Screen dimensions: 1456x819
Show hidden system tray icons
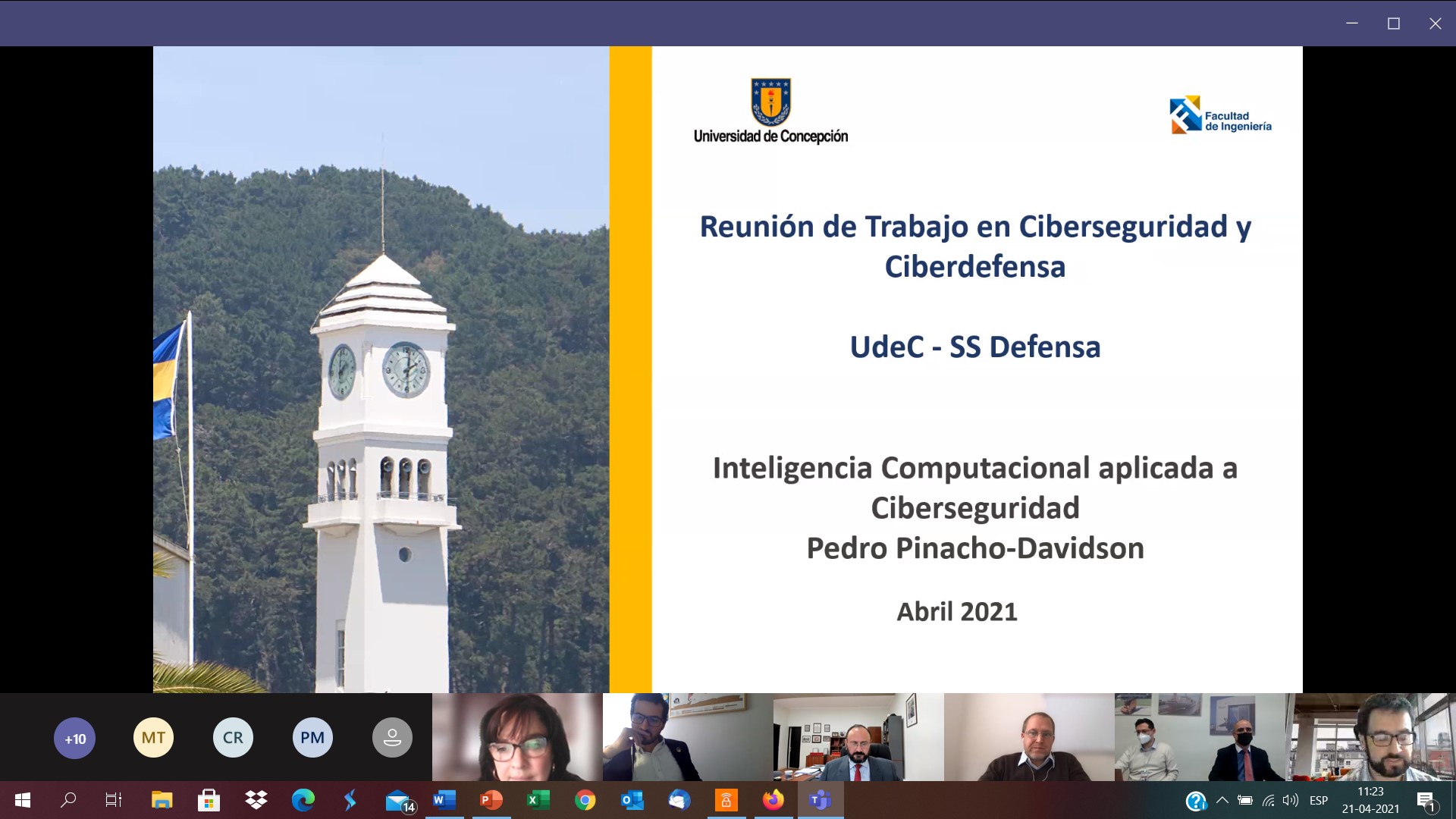(x=1222, y=800)
